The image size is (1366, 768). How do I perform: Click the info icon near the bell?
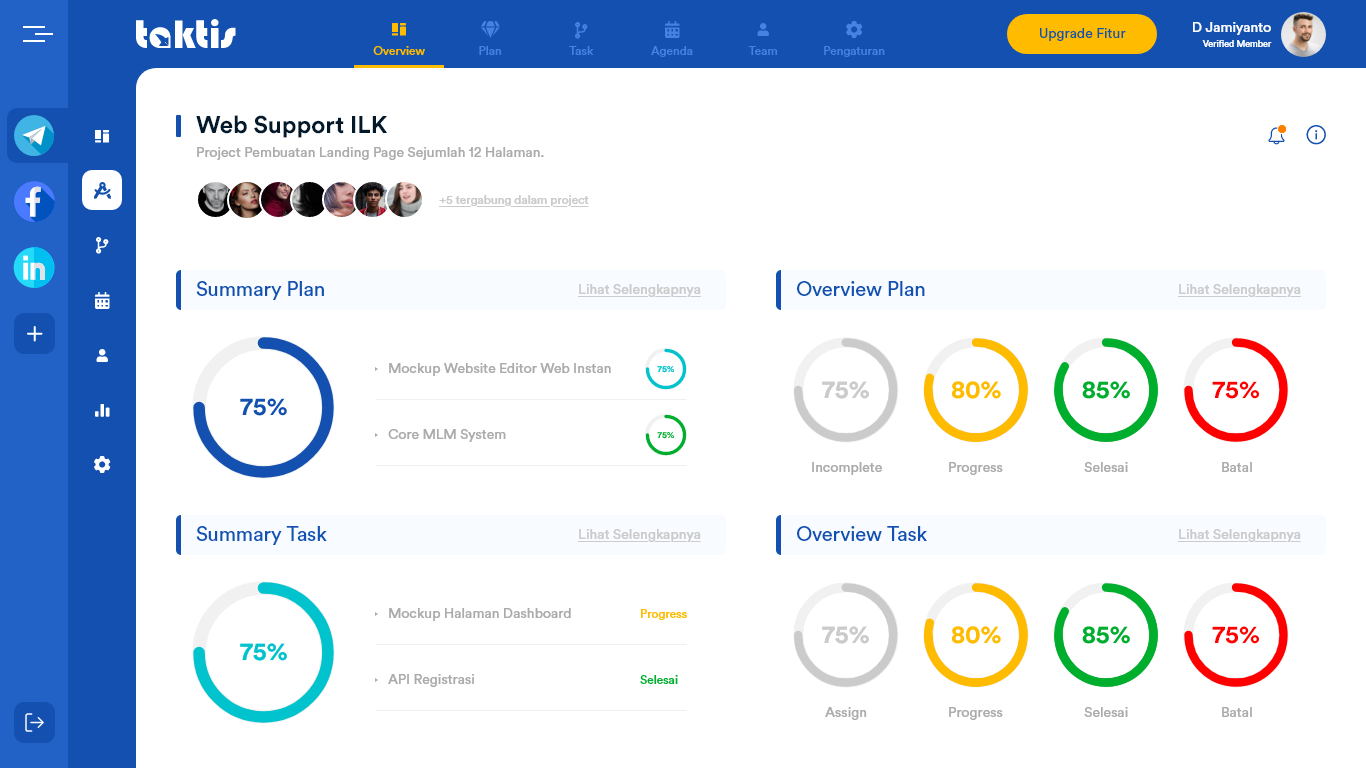[x=1316, y=135]
